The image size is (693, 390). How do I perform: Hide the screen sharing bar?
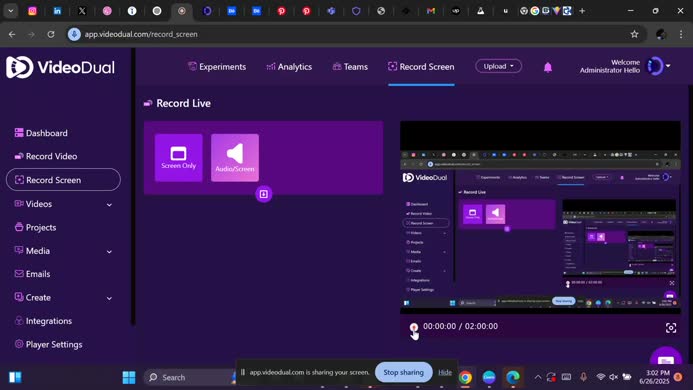[x=445, y=372]
